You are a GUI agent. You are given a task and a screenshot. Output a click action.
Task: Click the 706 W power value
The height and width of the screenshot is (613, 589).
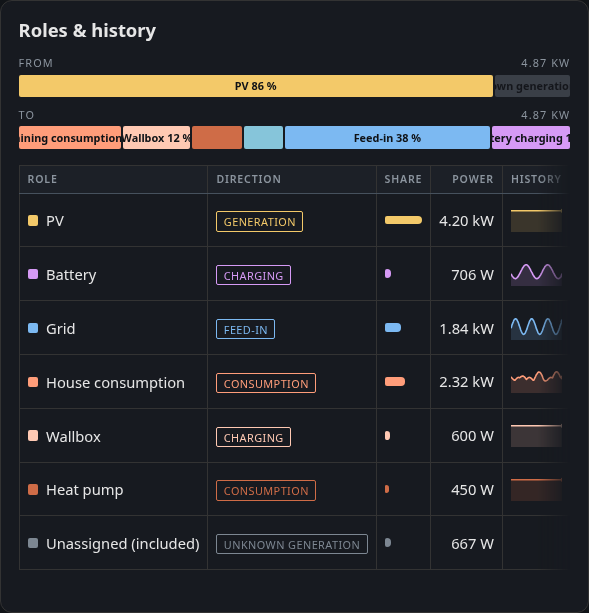[x=473, y=275]
